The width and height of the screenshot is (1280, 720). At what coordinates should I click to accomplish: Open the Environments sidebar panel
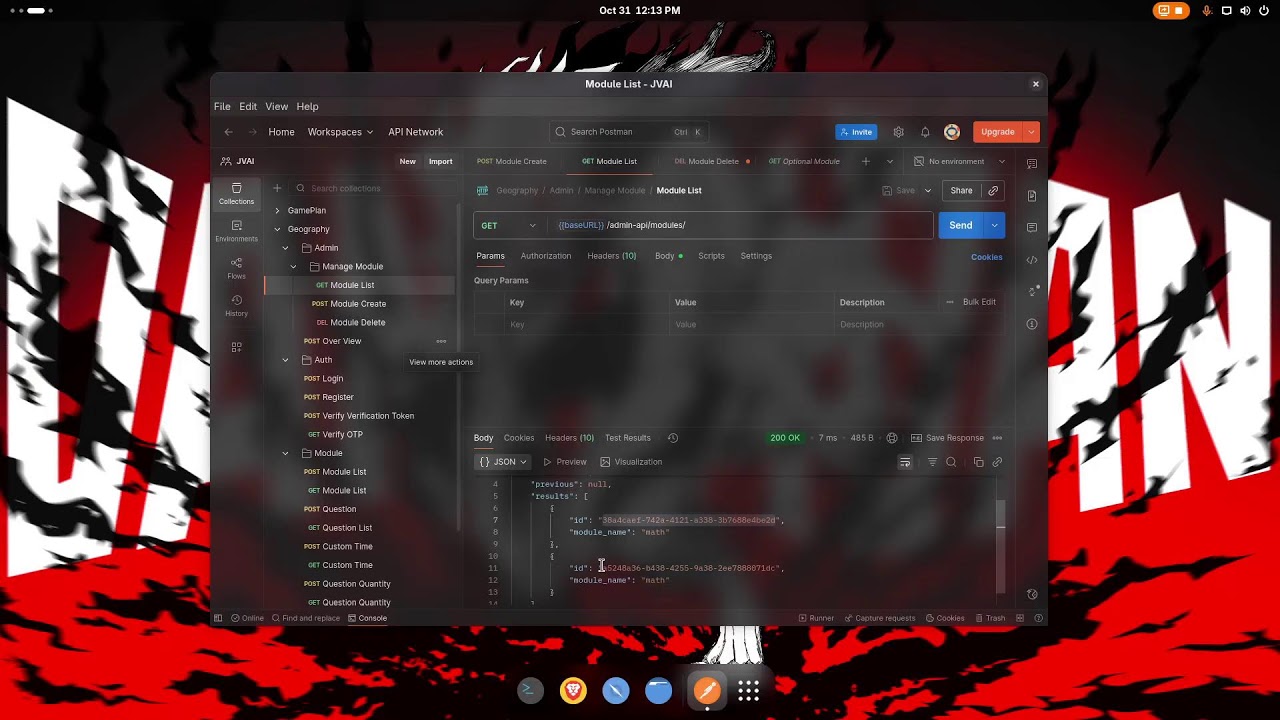pyautogui.click(x=237, y=231)
